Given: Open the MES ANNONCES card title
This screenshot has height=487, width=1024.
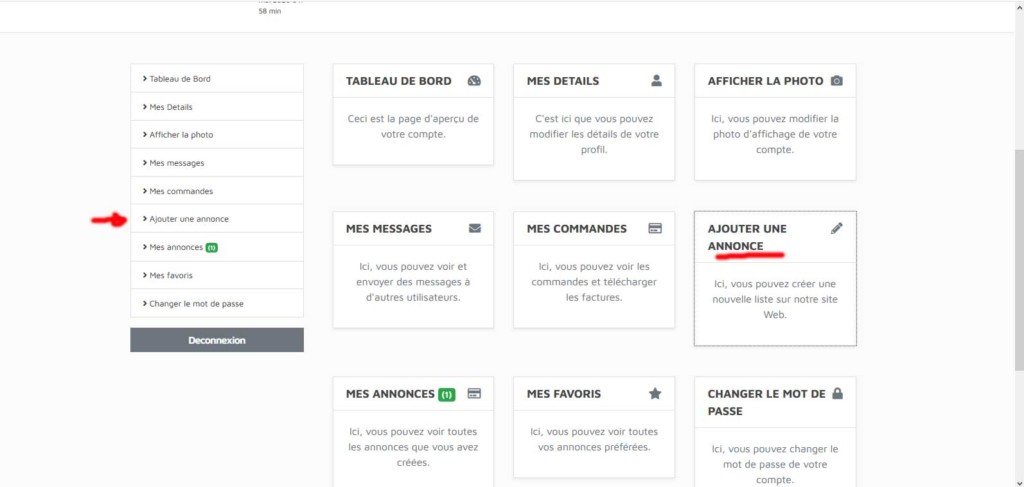Looking at the screenshot, I should tap(390, 394).
